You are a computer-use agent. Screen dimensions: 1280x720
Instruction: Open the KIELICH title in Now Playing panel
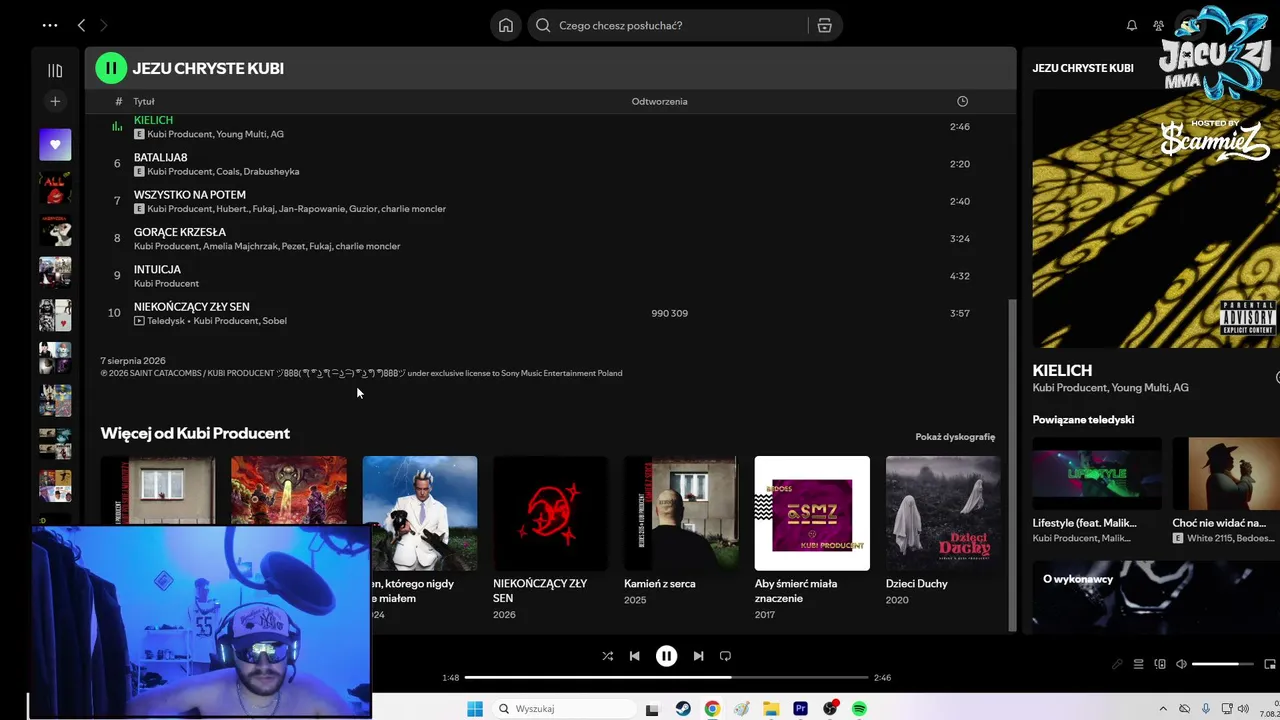1062,370
